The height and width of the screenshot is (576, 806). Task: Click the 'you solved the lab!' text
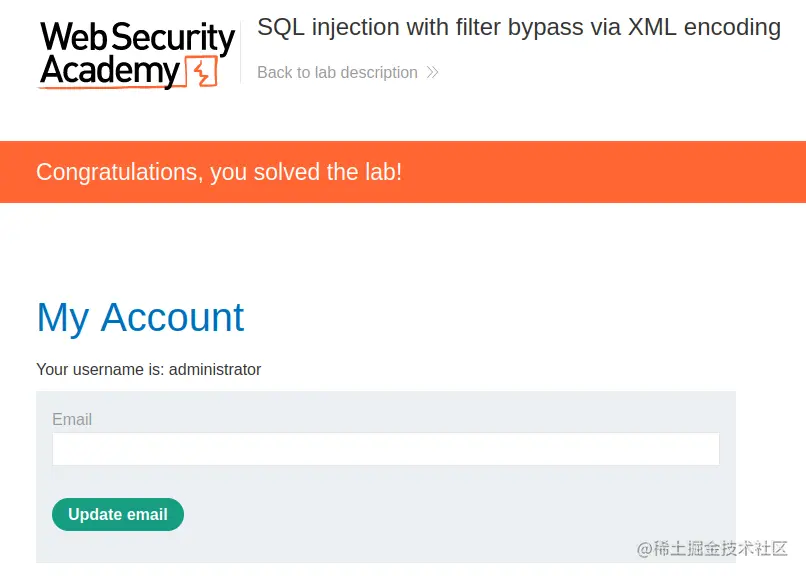pyautogui.click(x=306, y=172)
